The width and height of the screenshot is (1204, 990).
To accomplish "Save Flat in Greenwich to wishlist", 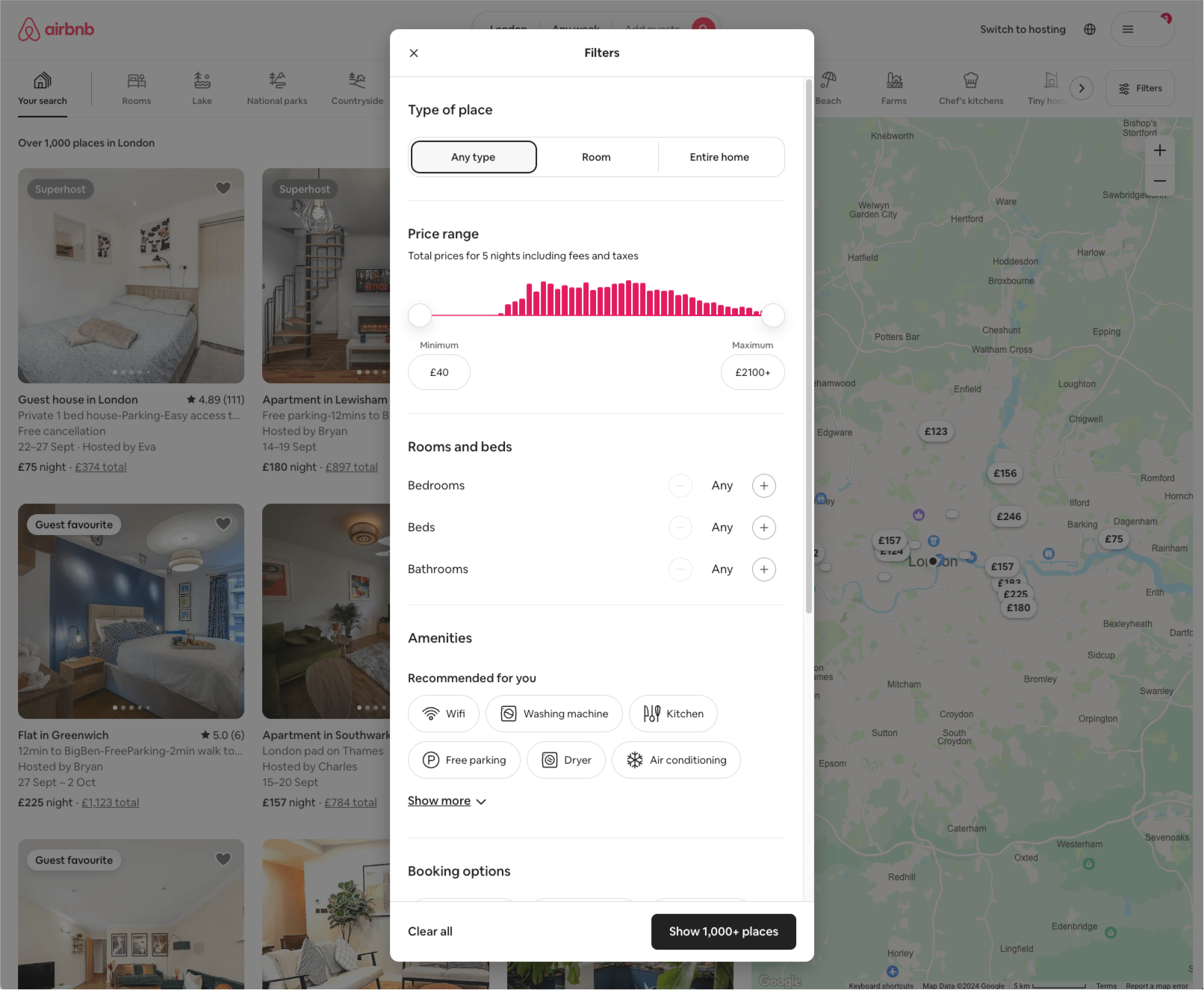I will (223, 524).
